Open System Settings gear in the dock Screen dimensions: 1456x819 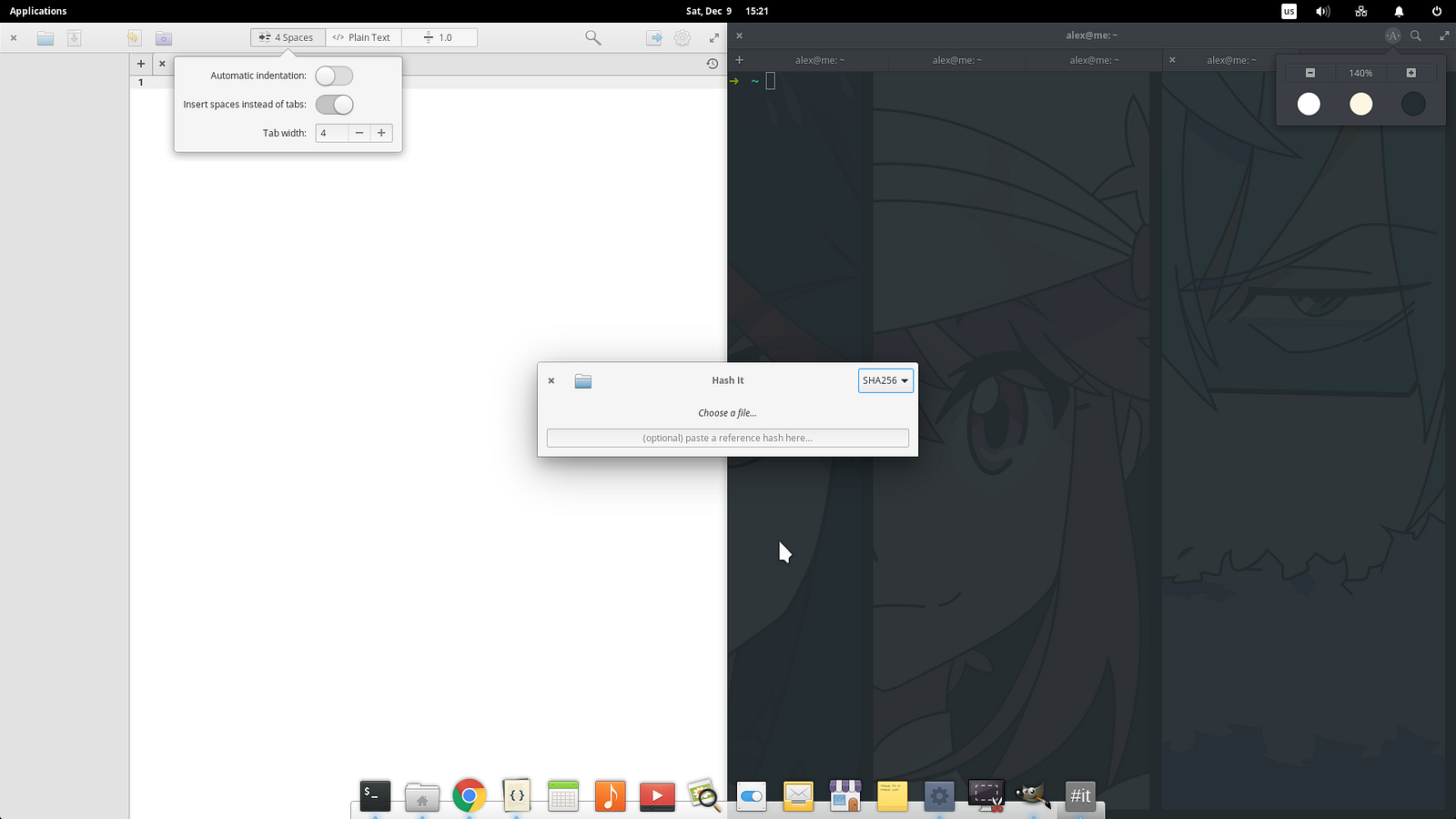tap(939, 796)
